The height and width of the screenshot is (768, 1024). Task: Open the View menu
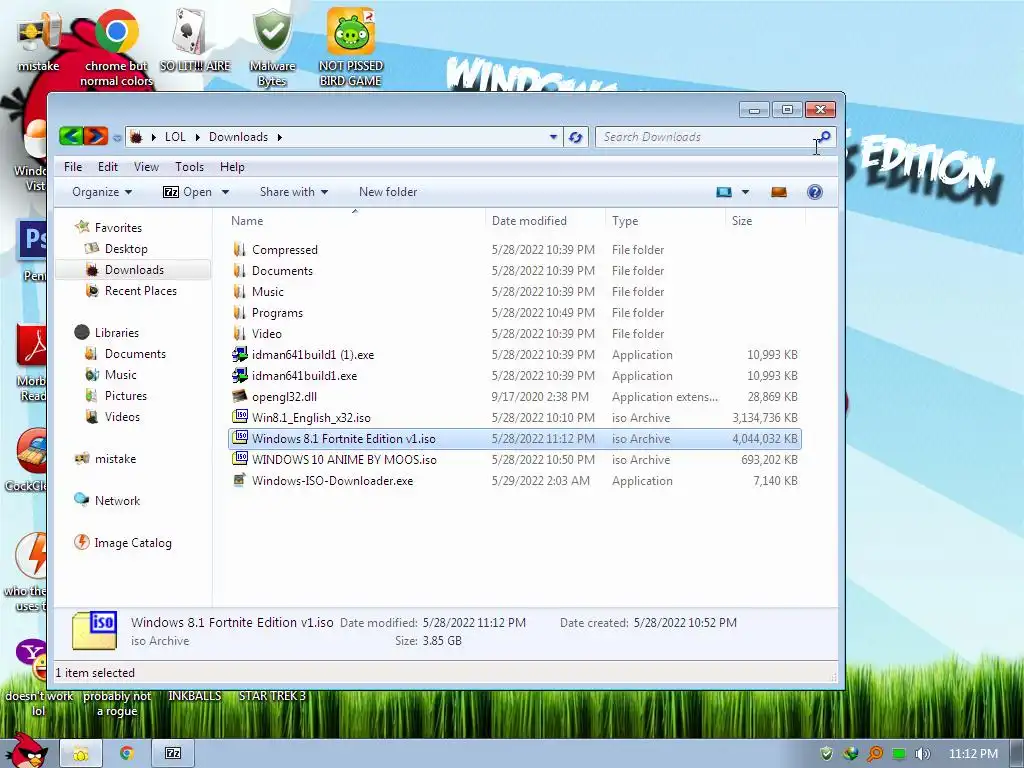146,167
